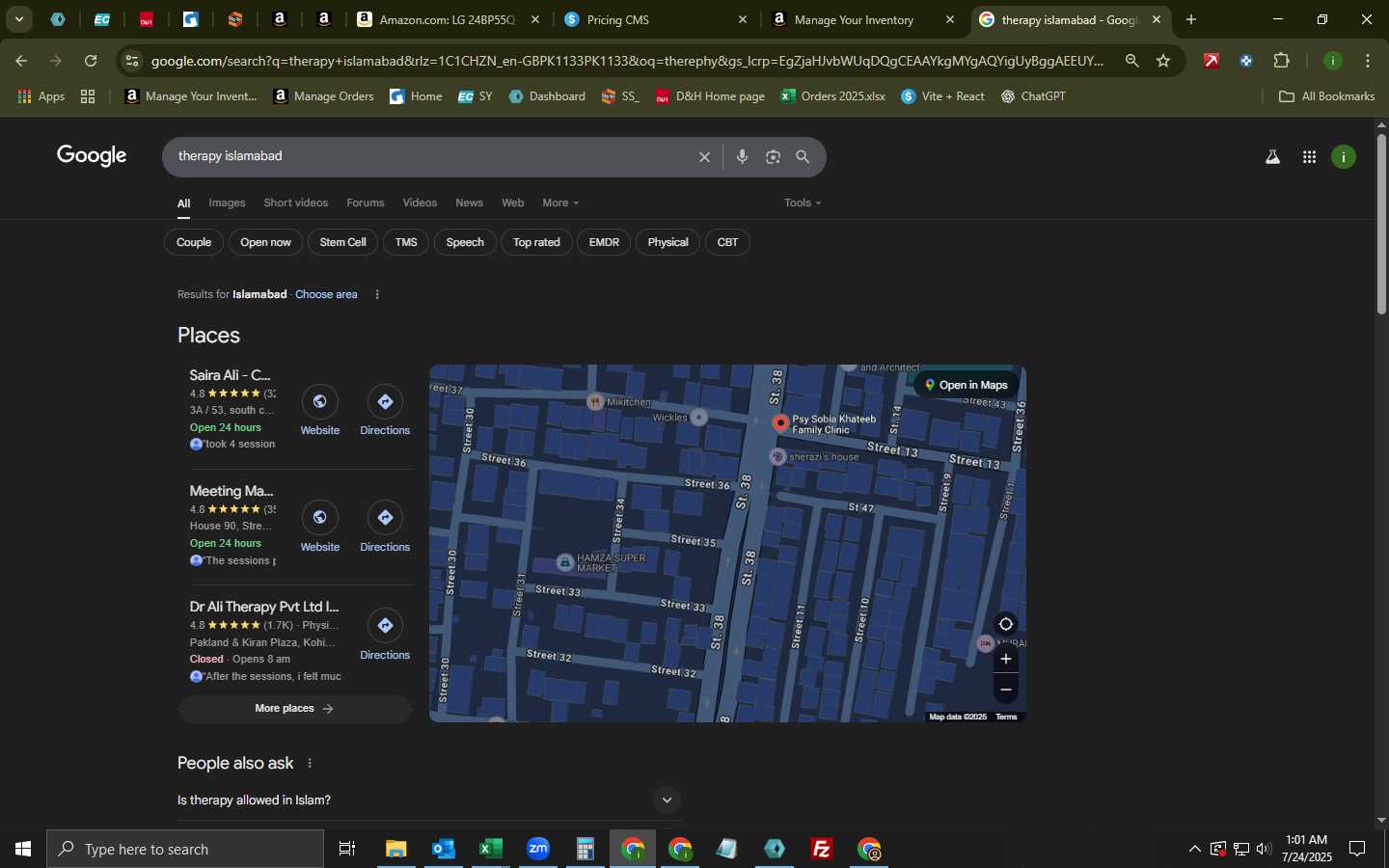Image resolution: width=1389 pixels, height=868 pixels.
Task: Apply the Open now filter chip
Action: click(265, 242)
